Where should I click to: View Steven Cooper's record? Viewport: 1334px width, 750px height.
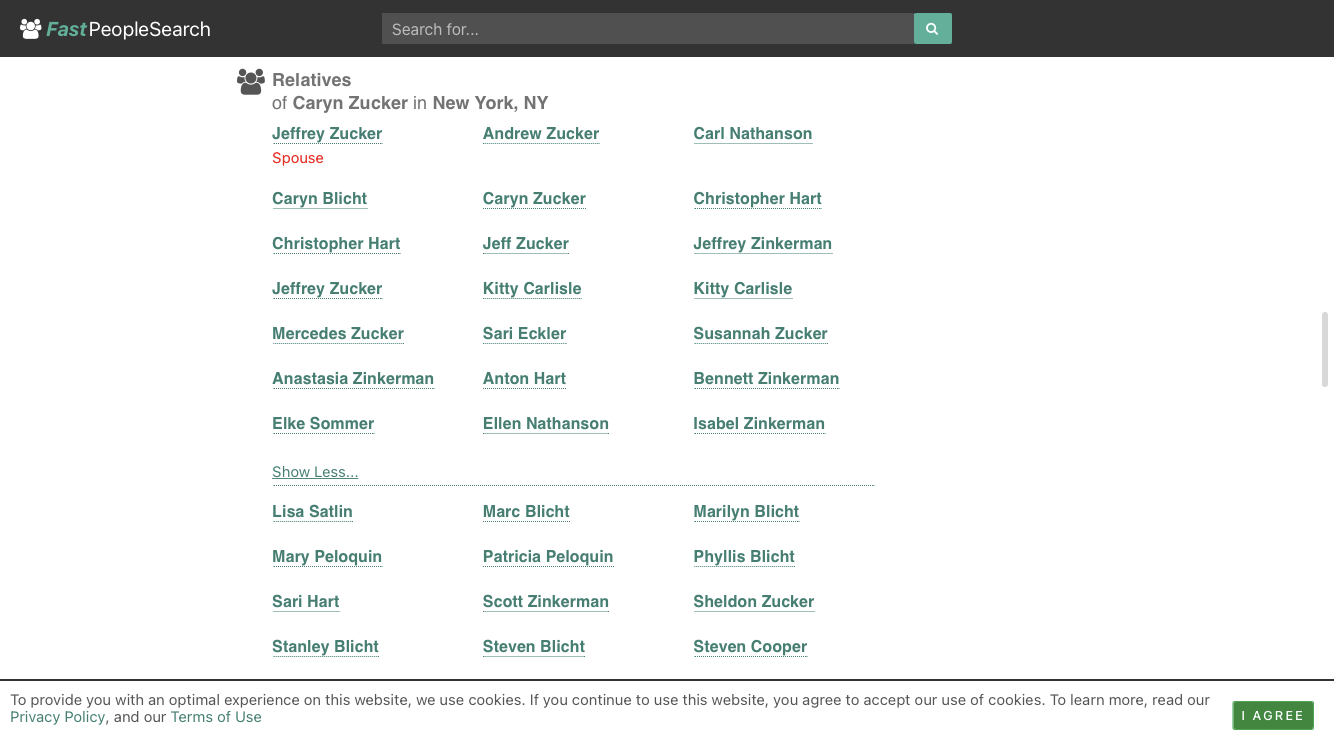point(751,646)
